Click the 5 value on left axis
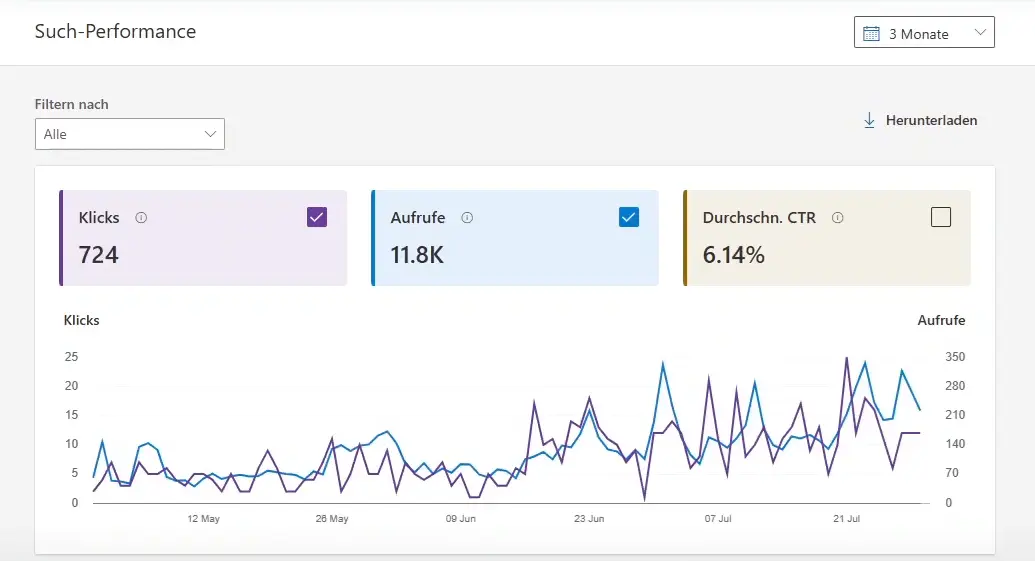This screenshot has width=1035, height=561. [x=75, y=473]
